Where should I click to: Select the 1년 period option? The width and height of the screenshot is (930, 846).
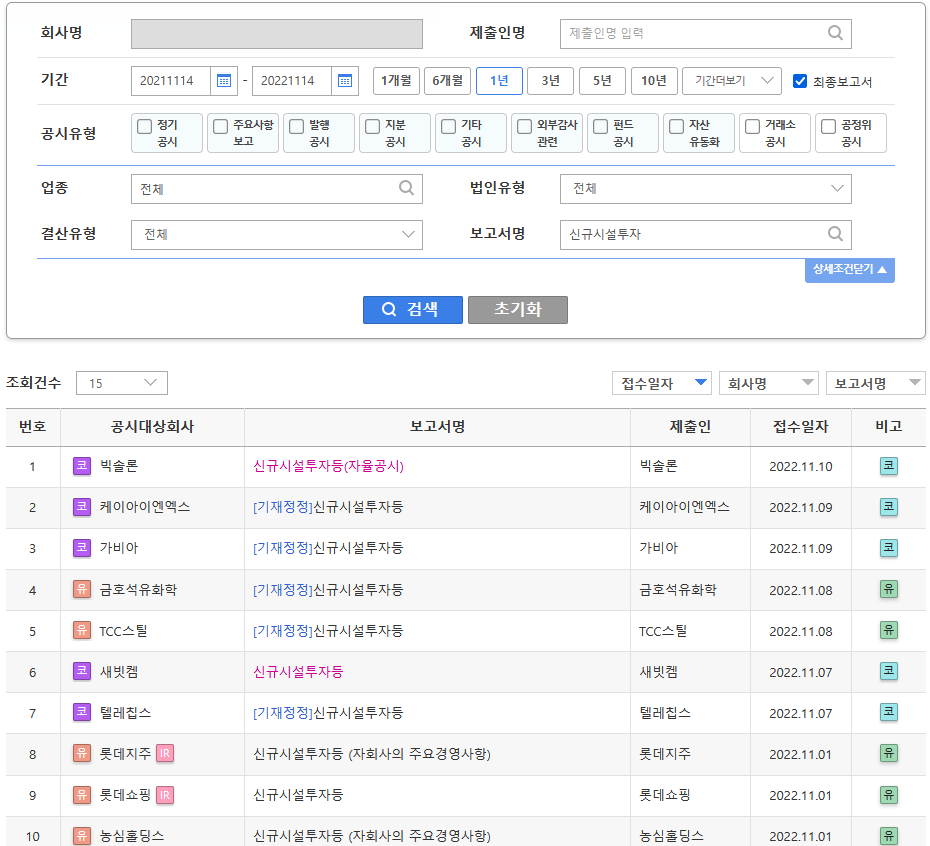(x=499, y=81)
